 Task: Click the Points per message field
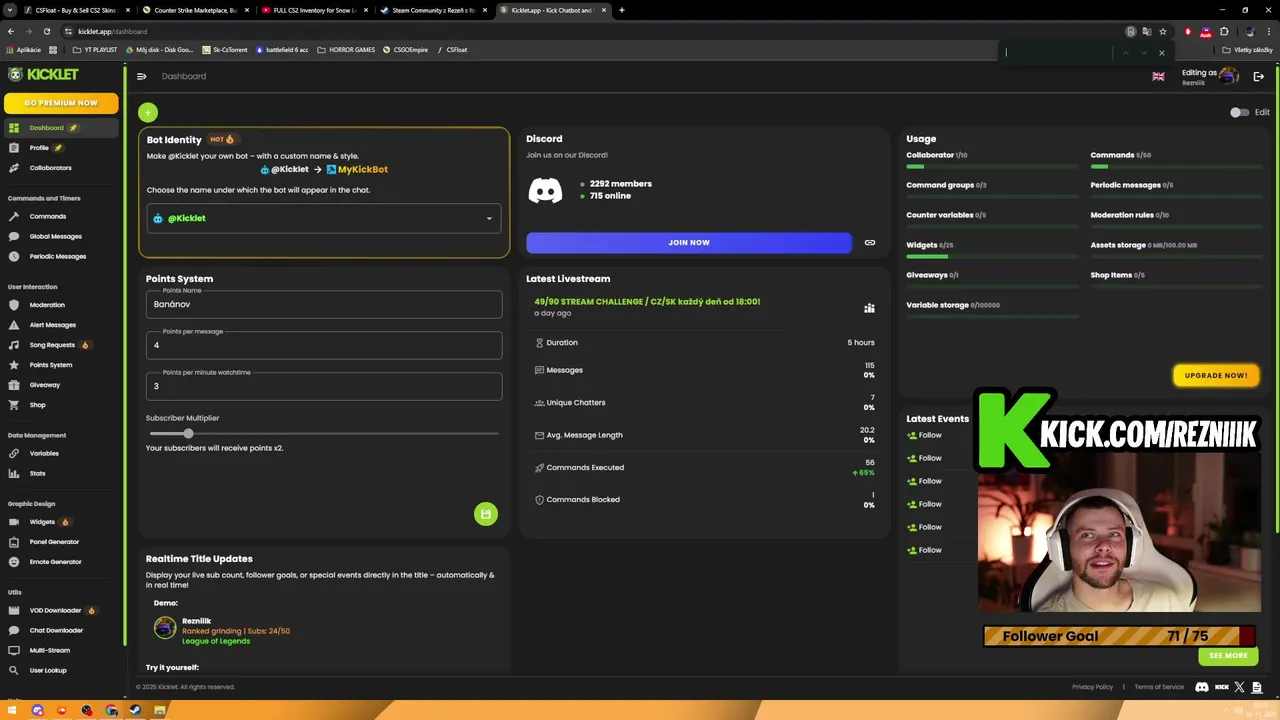point(324,345)
